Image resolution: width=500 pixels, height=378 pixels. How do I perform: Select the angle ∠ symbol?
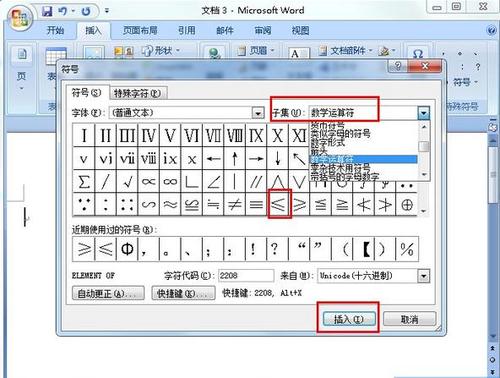point(213,182)
